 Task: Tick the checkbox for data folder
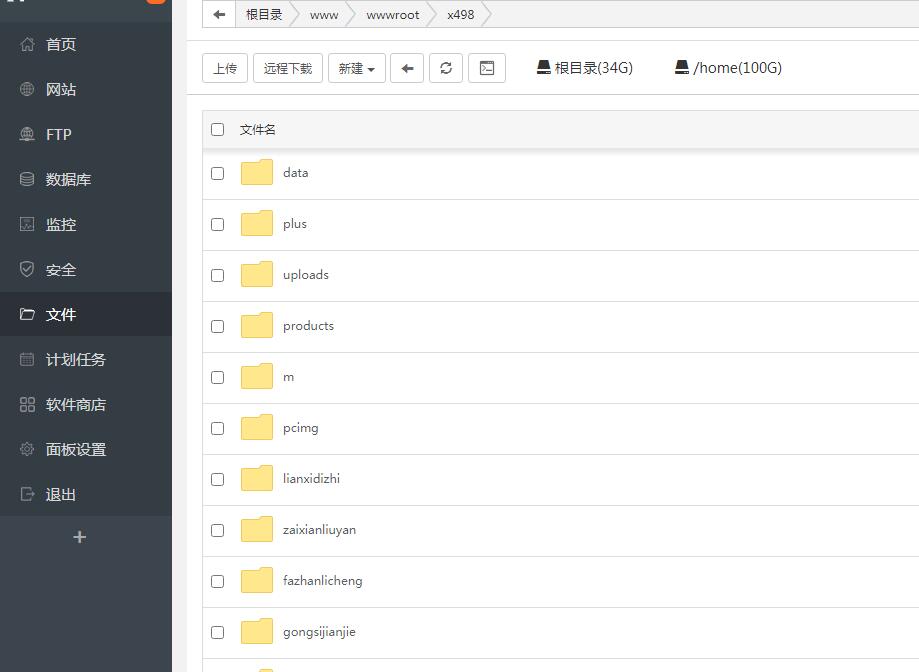(x=218, y=173)
